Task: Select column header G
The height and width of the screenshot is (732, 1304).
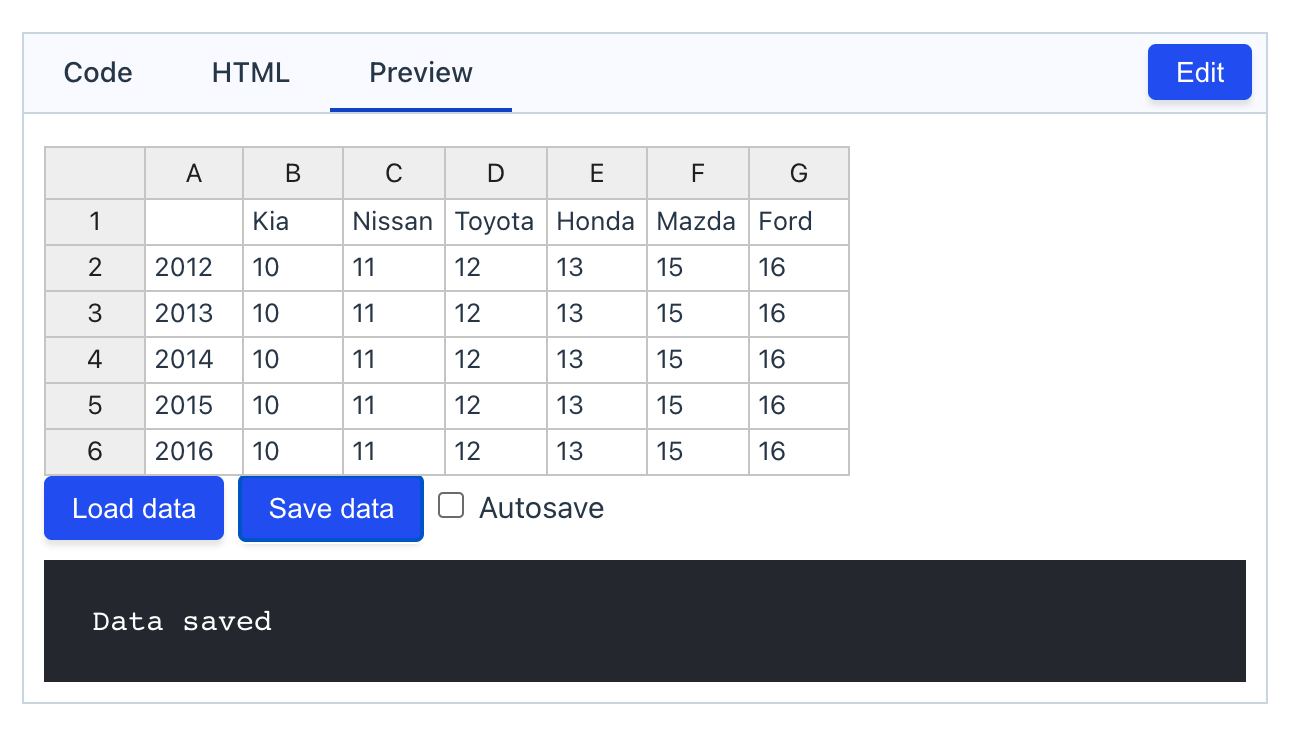Action: click(x=798, y=173)
